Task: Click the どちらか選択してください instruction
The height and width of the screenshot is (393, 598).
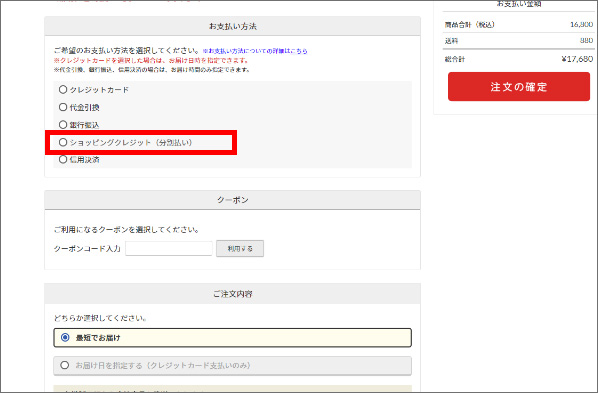Action: tap(100, 318)
